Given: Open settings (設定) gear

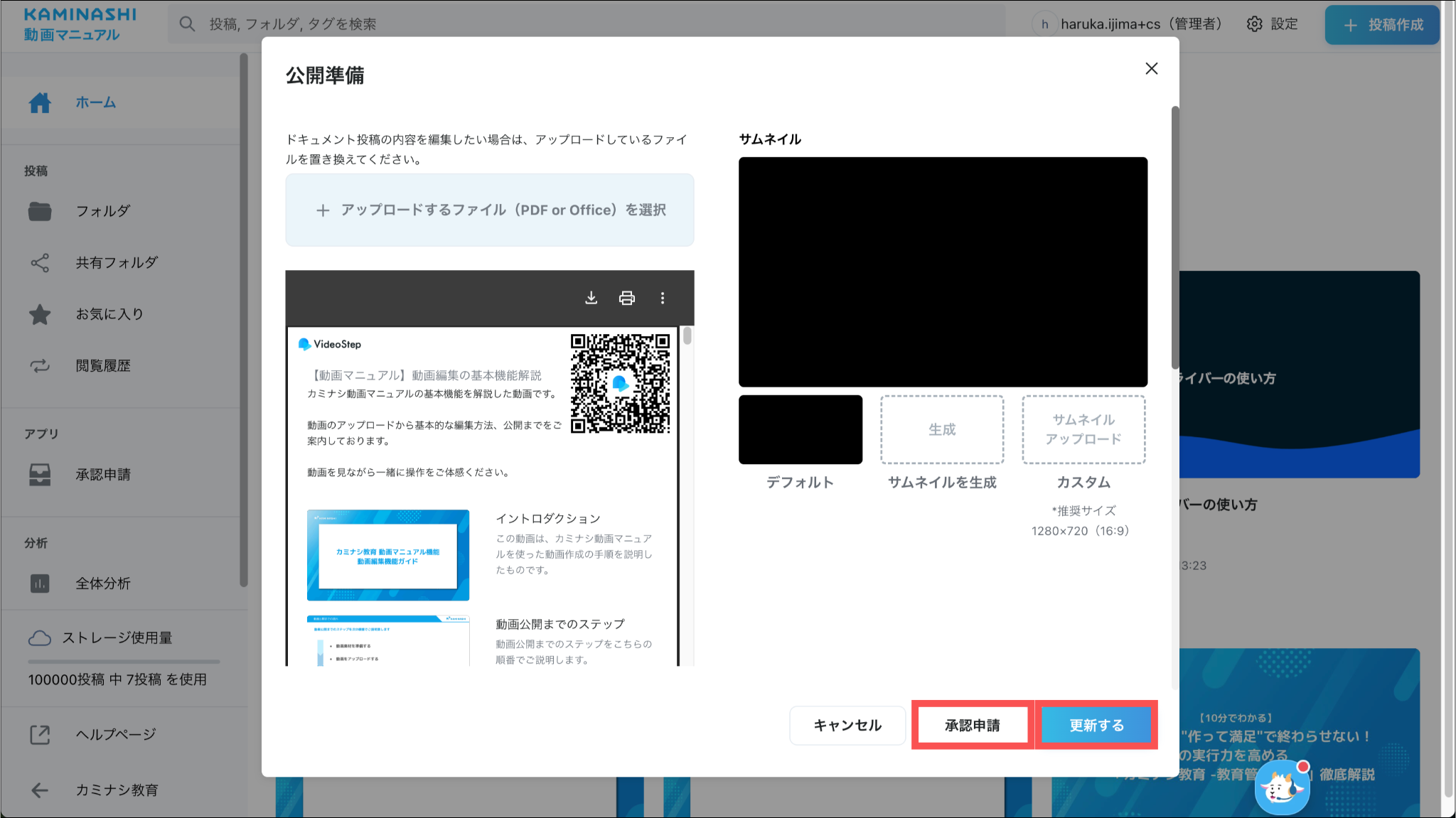Looking at the screenshot, I should point(1255,24).
